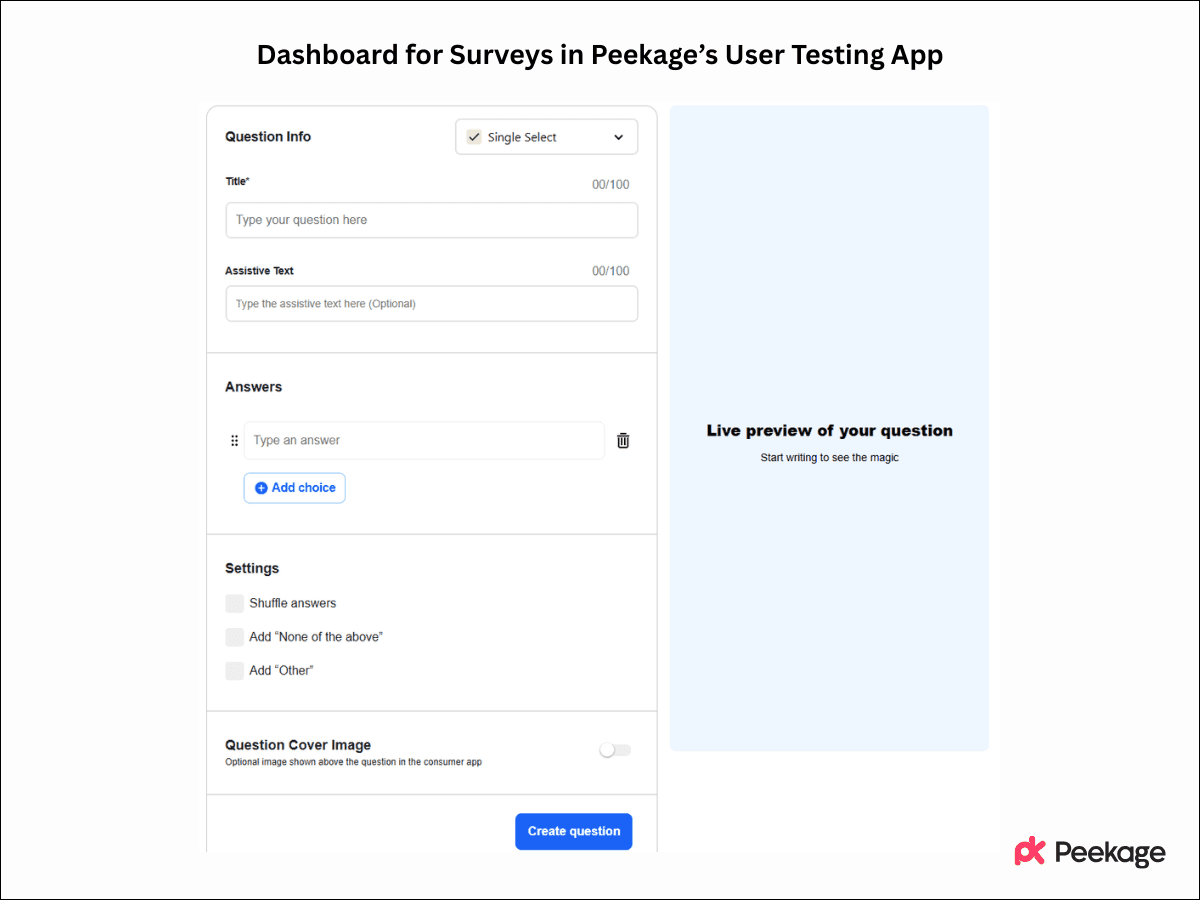Click the Type your question here field
1200x900 pixels.
[431, 219]
